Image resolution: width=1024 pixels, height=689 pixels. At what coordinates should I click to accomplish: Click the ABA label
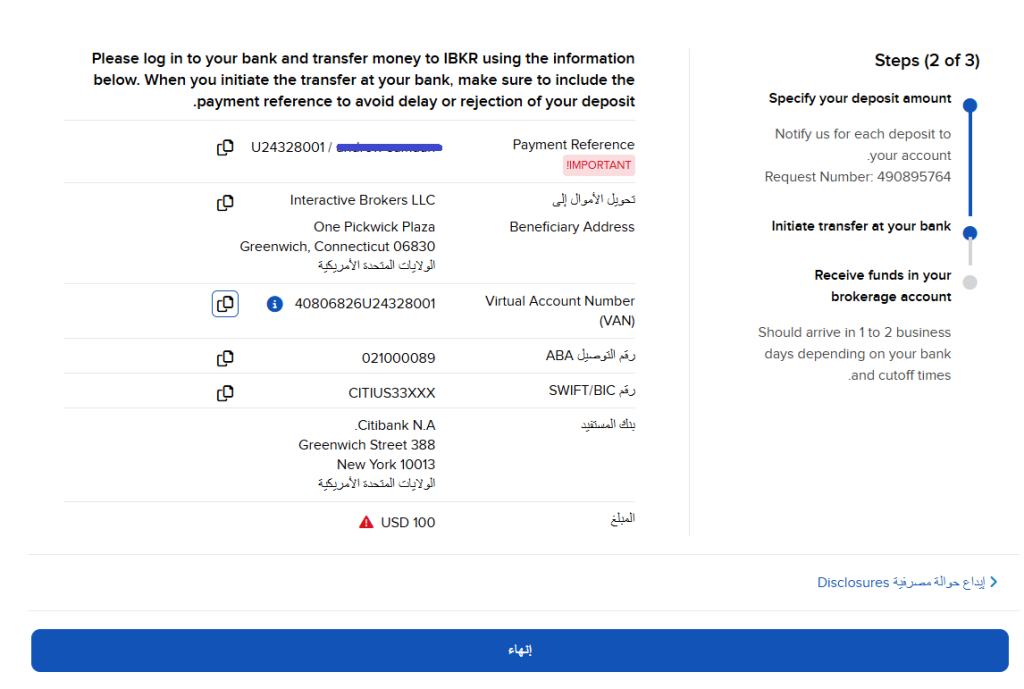pyautogui.click(x=590, y=355)
